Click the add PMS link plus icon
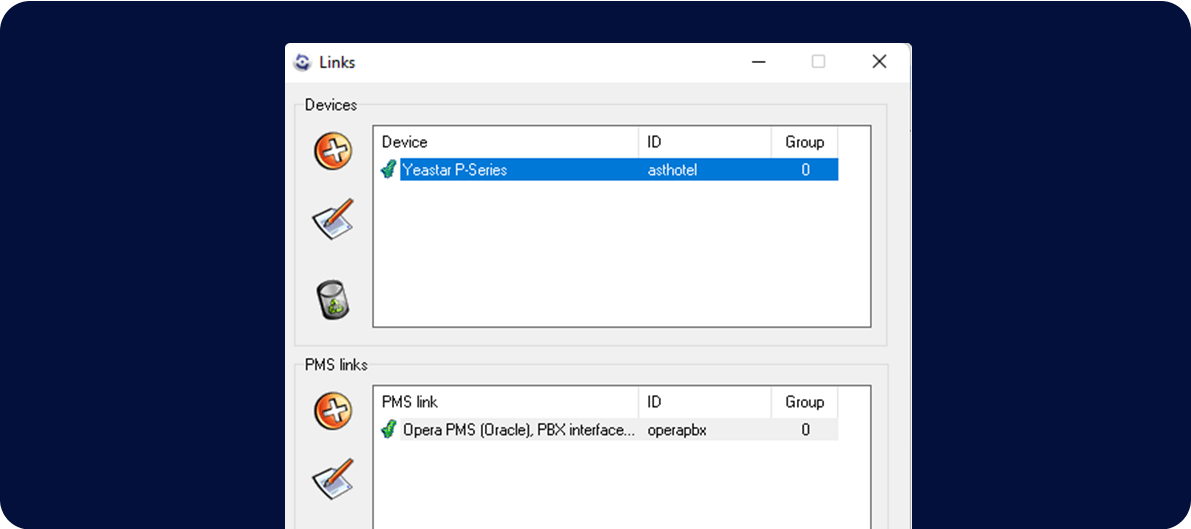 (x=333, y=411)
